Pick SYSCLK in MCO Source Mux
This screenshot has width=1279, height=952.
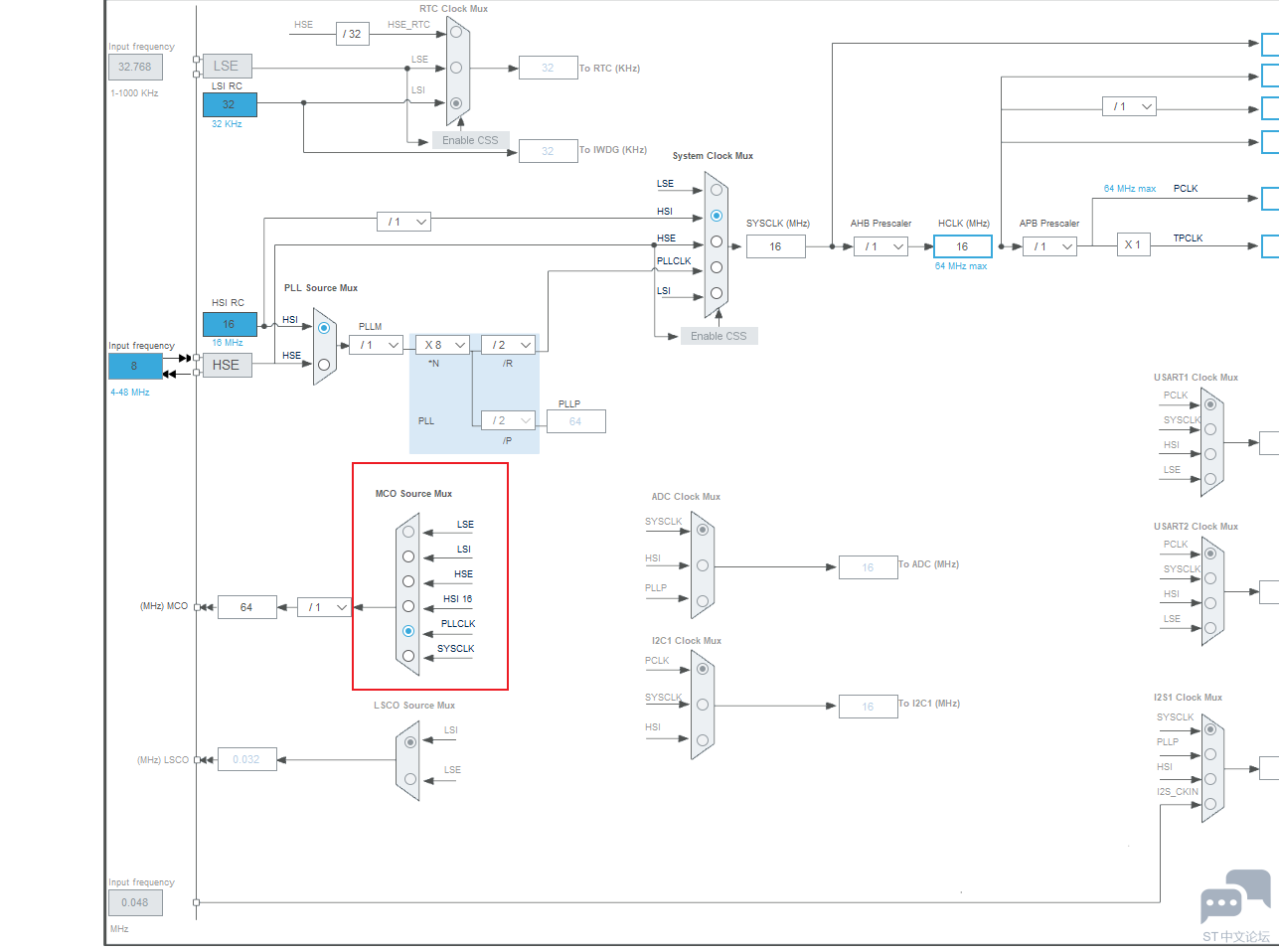(408, 656)
